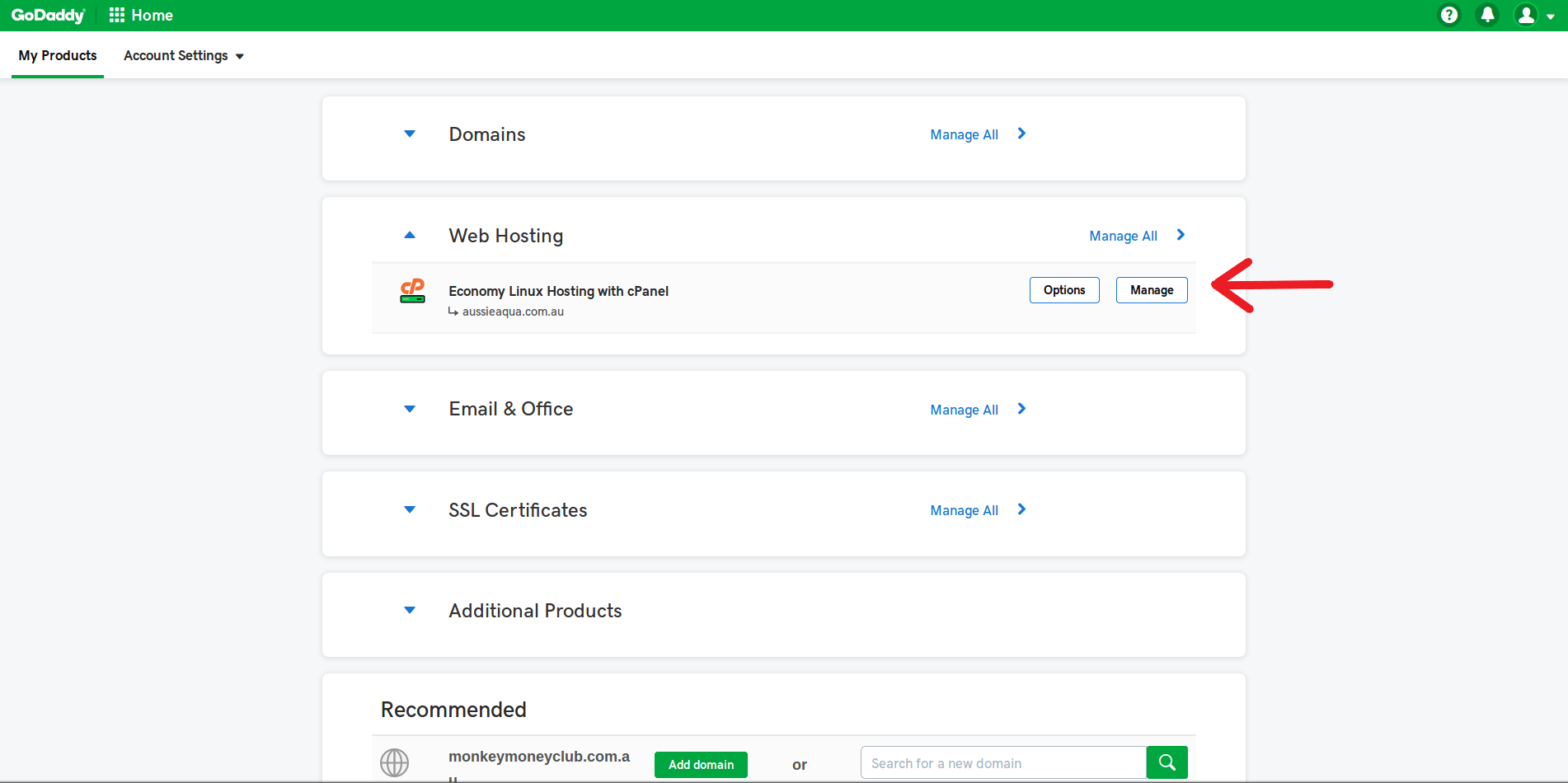Viewport: 1568px width, 783px height.
Task: Open the help question mark icon
Action: tap(1448, 15)
